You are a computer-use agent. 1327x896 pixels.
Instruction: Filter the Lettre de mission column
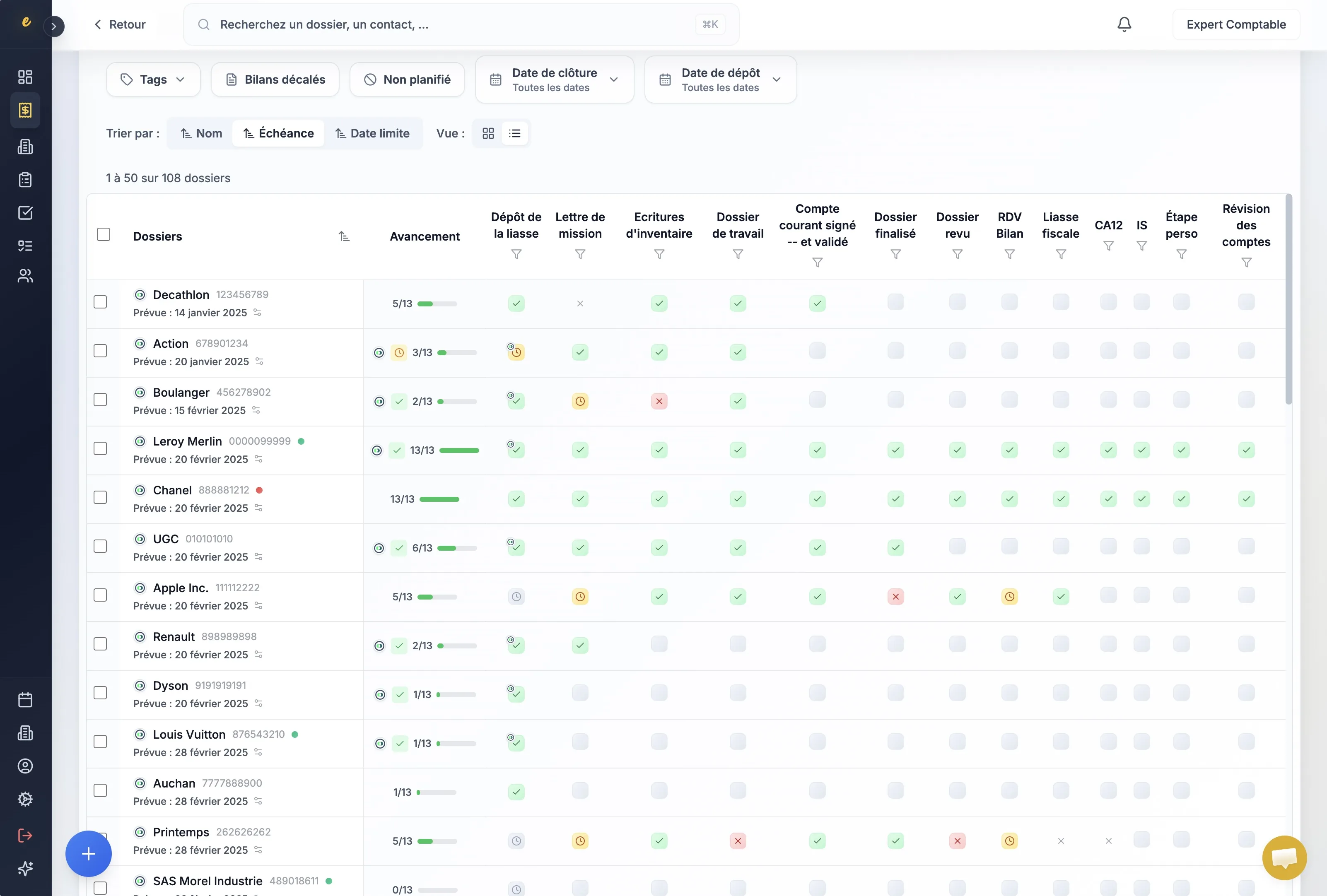tap(580, 255)
